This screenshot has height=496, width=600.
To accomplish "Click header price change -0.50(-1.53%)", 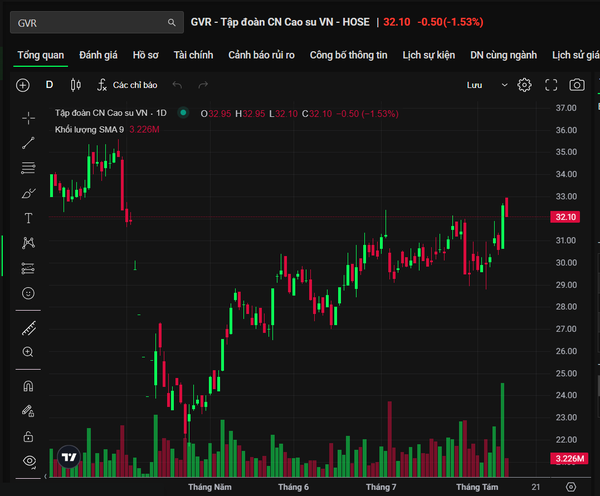I will (450, 22).
